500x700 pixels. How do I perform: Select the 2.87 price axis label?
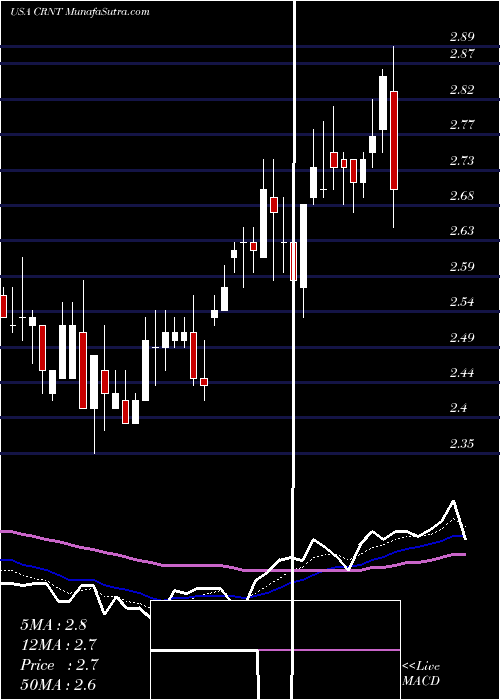click(462, 54)
